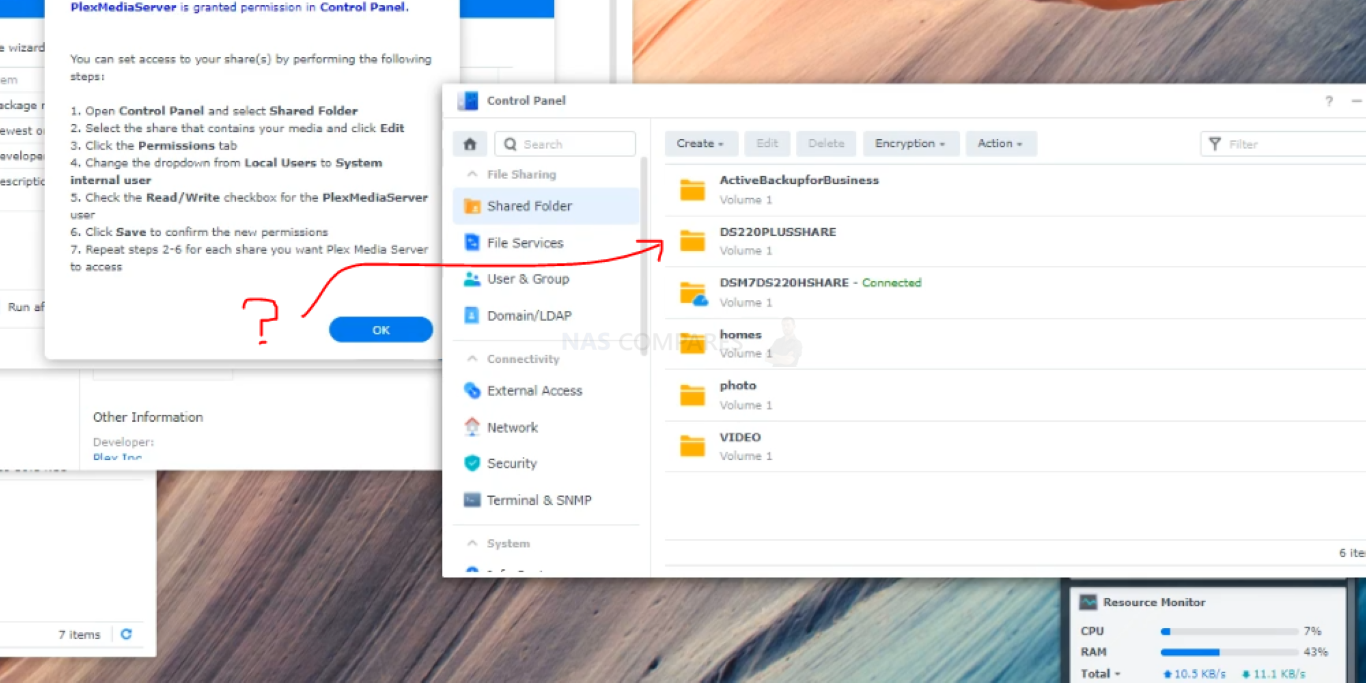Click the photo folder icon

692,395
